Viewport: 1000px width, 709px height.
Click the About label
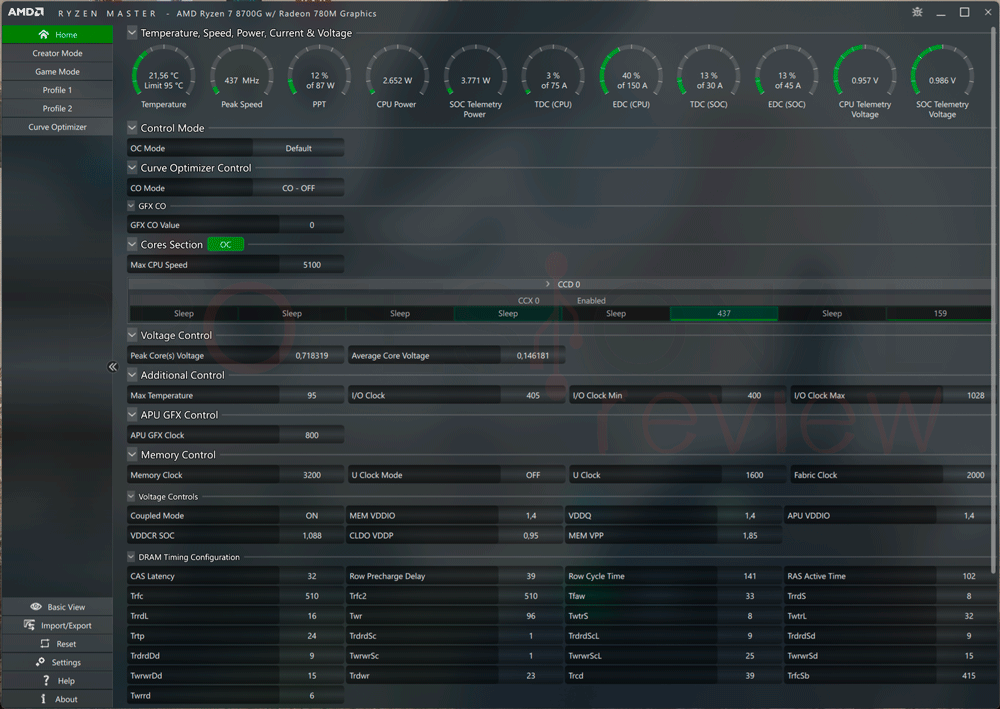pyautogui.click(x=66, y=699)
